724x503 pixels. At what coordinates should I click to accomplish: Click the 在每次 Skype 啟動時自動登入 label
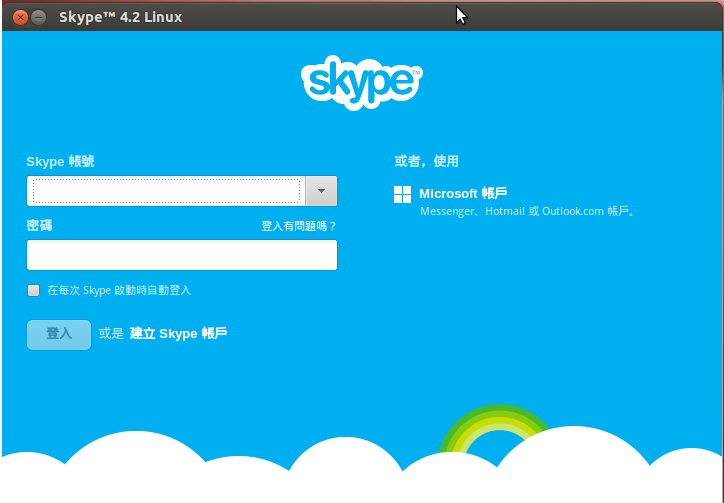pyautogui.click(x=119, y=291)
